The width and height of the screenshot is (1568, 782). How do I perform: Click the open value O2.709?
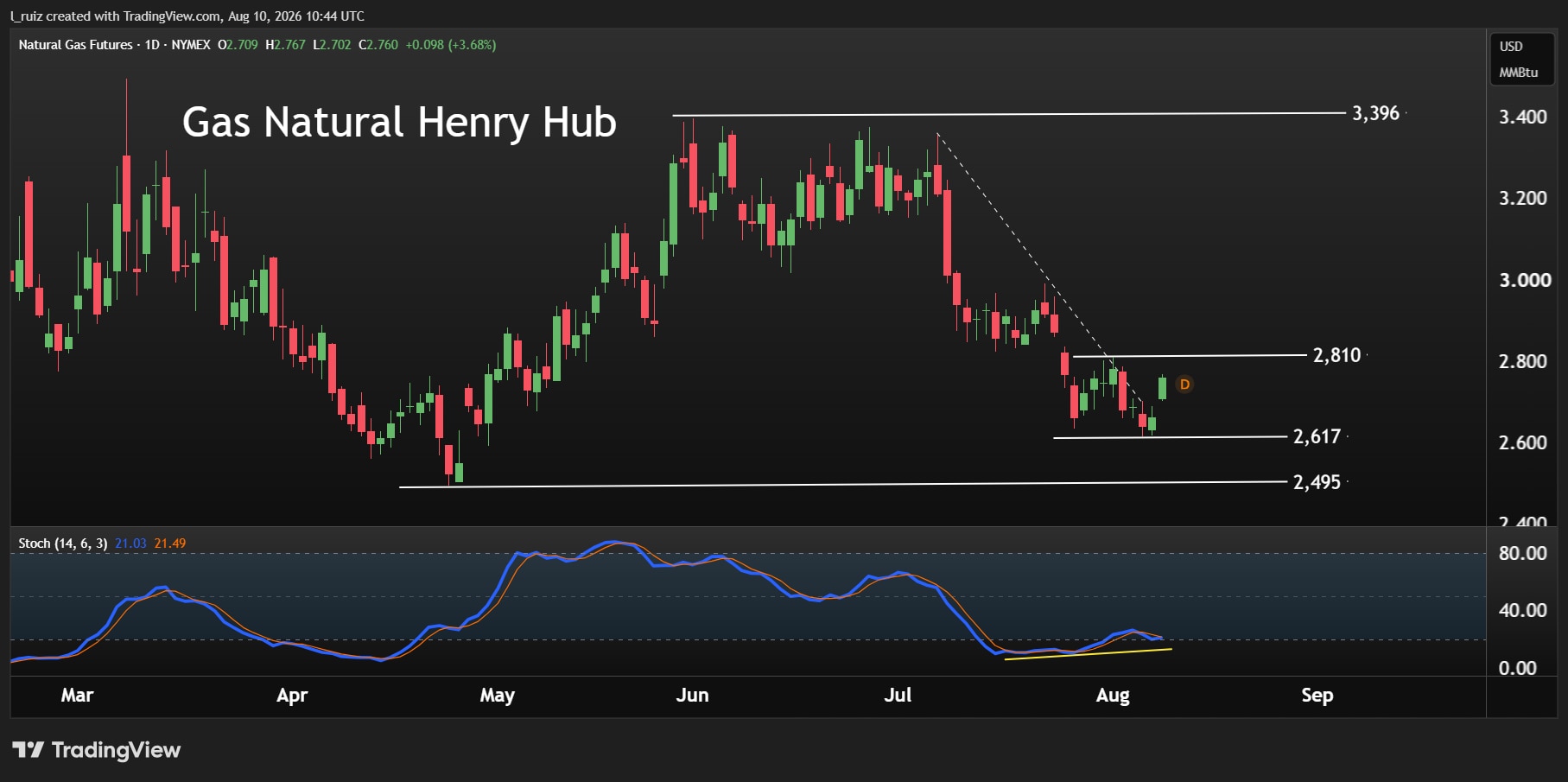point(238,45)
